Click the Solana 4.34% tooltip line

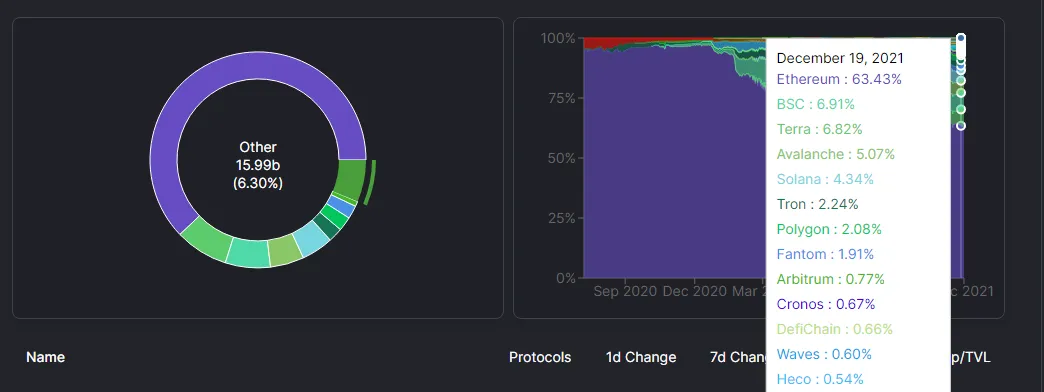825,179
